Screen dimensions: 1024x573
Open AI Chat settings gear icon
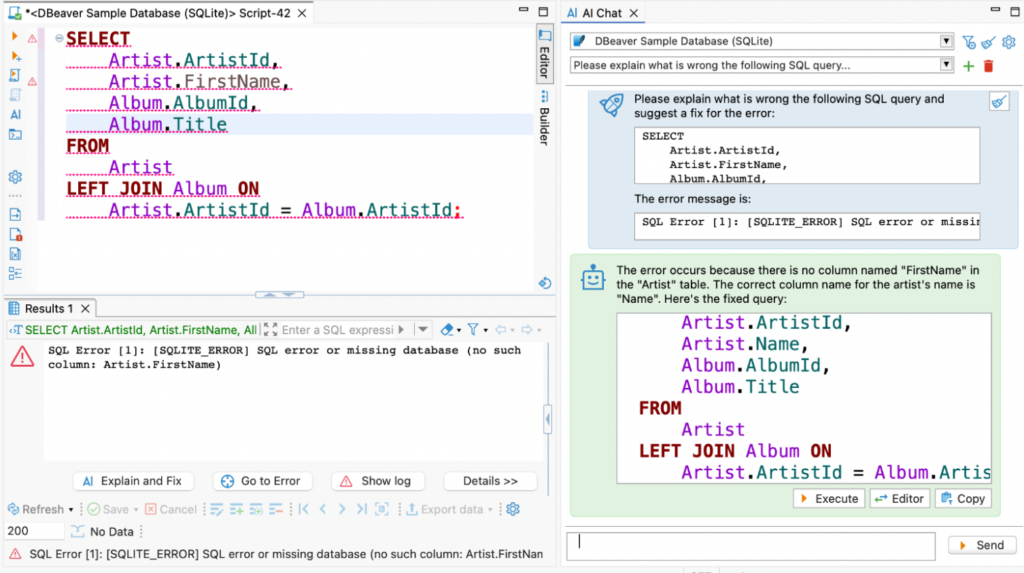coord(1009,42)
